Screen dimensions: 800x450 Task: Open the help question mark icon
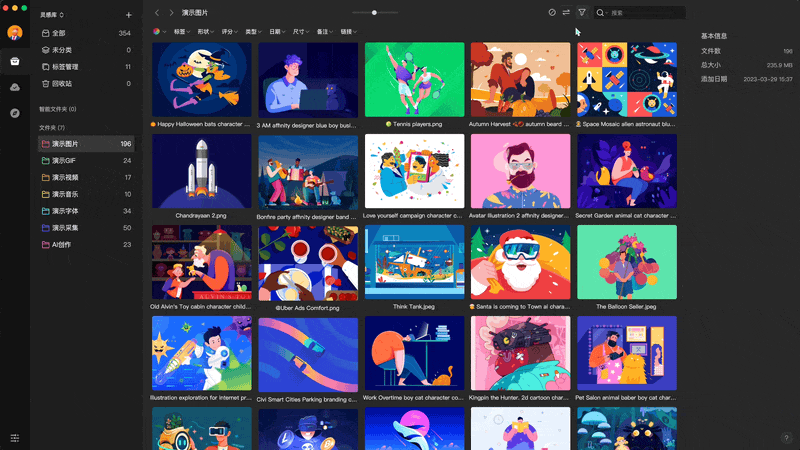coord(786,437)
